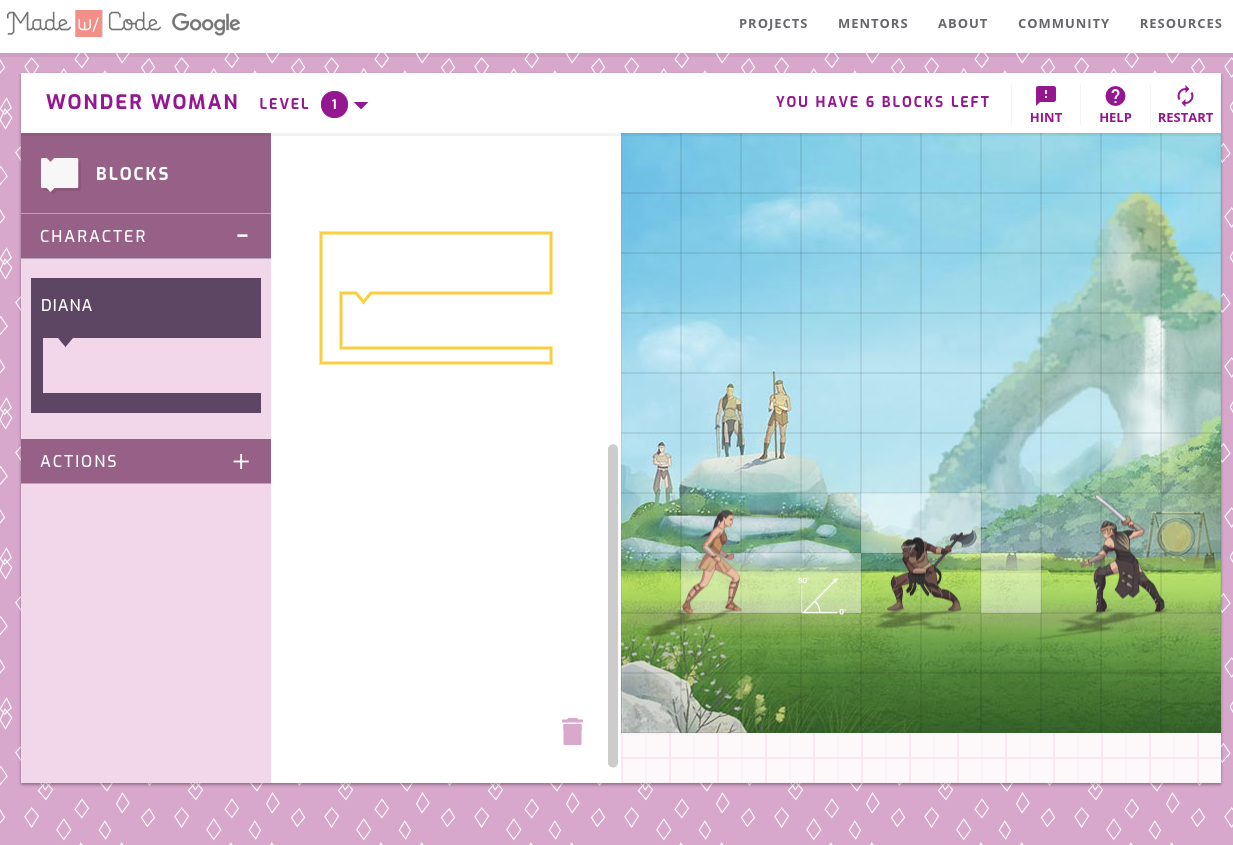Screen dimensions: 1233x845
Task: Open the LEVEL dropdown arrow
Action: point(360,103)
